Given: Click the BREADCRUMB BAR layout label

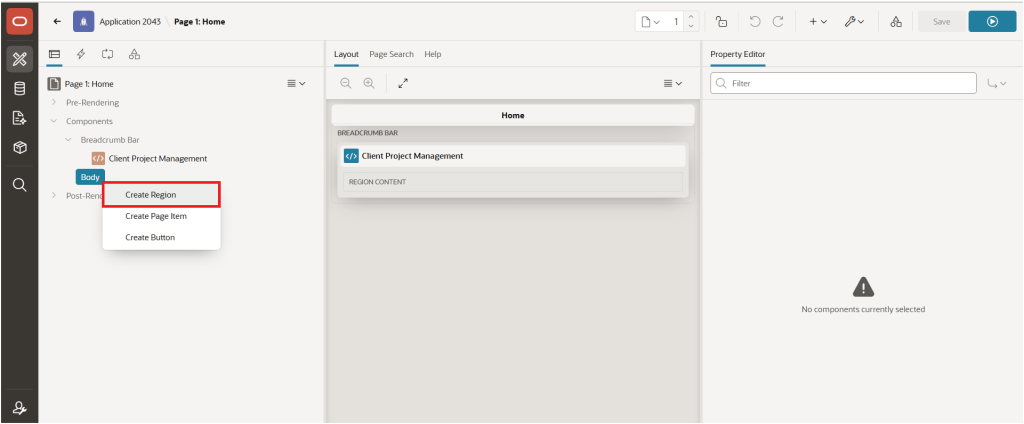Looking at the screenshot, I should pyautogui.click(x=368, y=133).
